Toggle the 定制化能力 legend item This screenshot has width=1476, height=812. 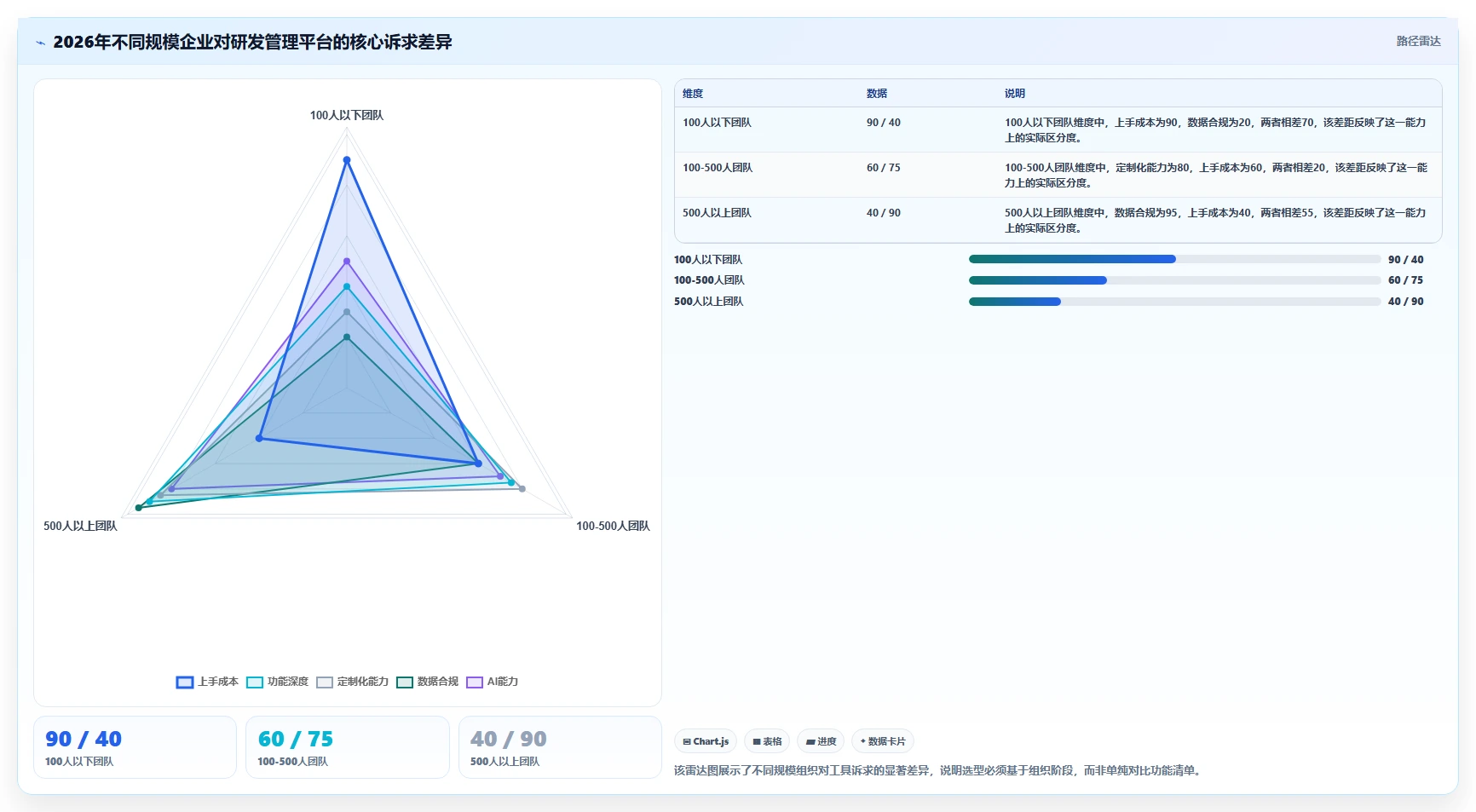pyautogui.click(x=353, y=682)
